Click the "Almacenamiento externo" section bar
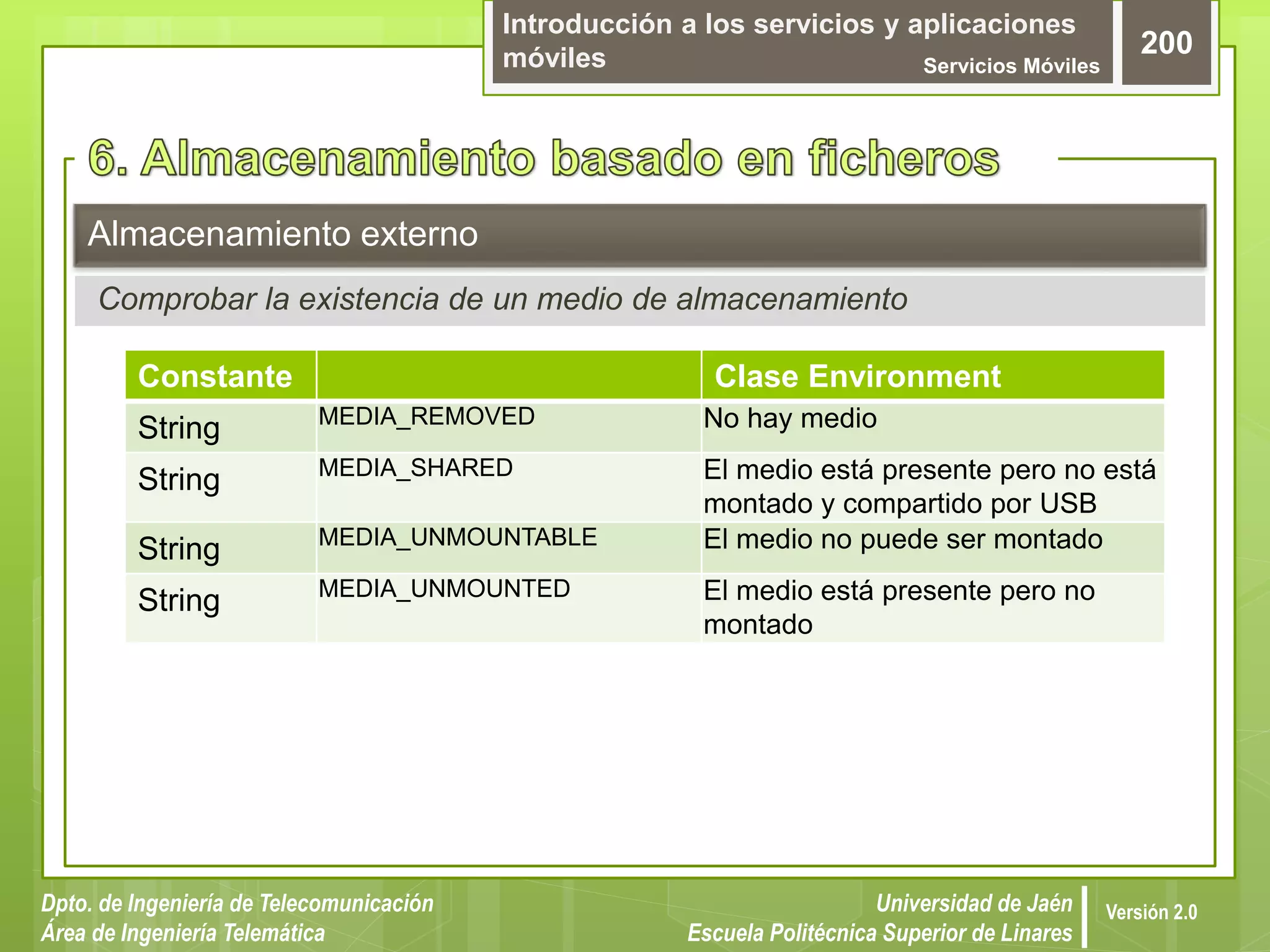The width and height of the screenshot is (1270, 952). click(640, 236)
